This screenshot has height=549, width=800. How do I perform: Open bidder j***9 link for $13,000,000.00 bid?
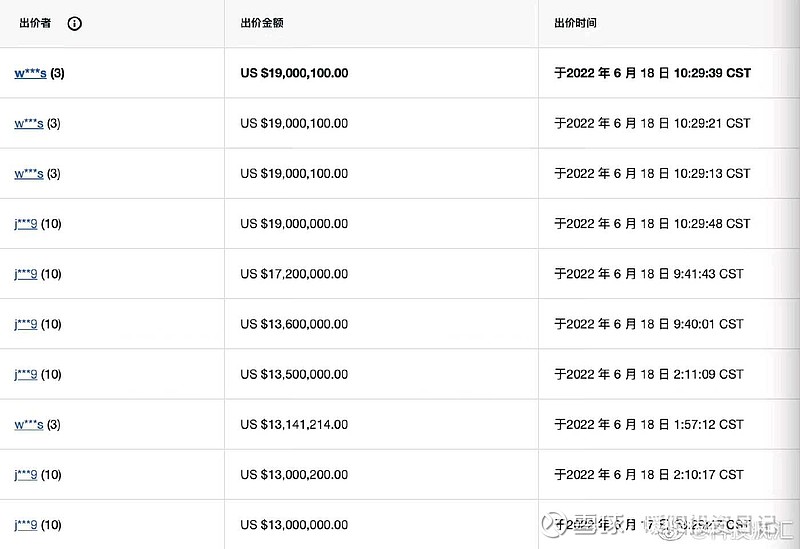[26, 524]
